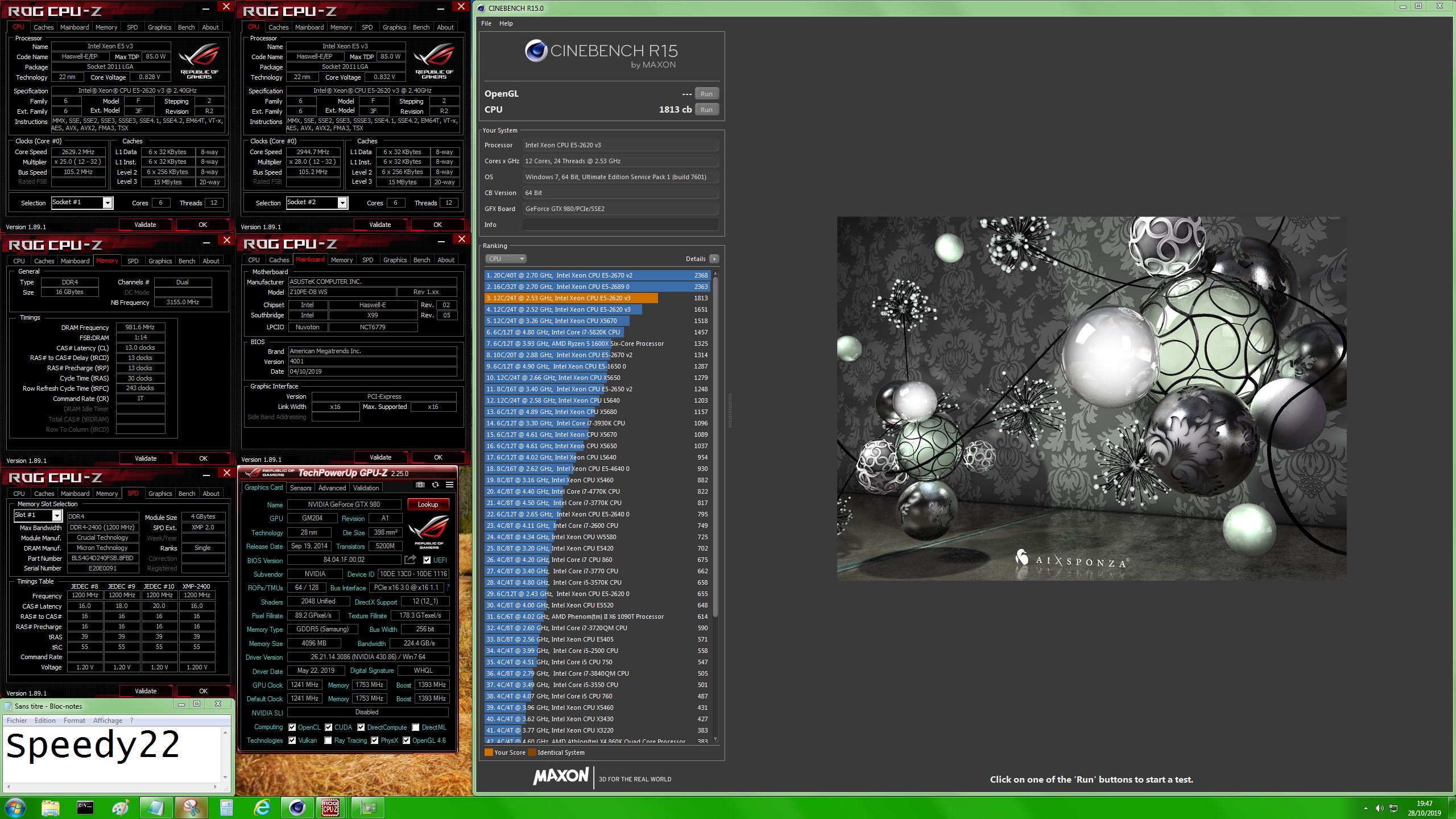The width and height of the screenshot is (1456, 819).
Task: Open Notepad's Fichier menu
Action: (17, 720)
